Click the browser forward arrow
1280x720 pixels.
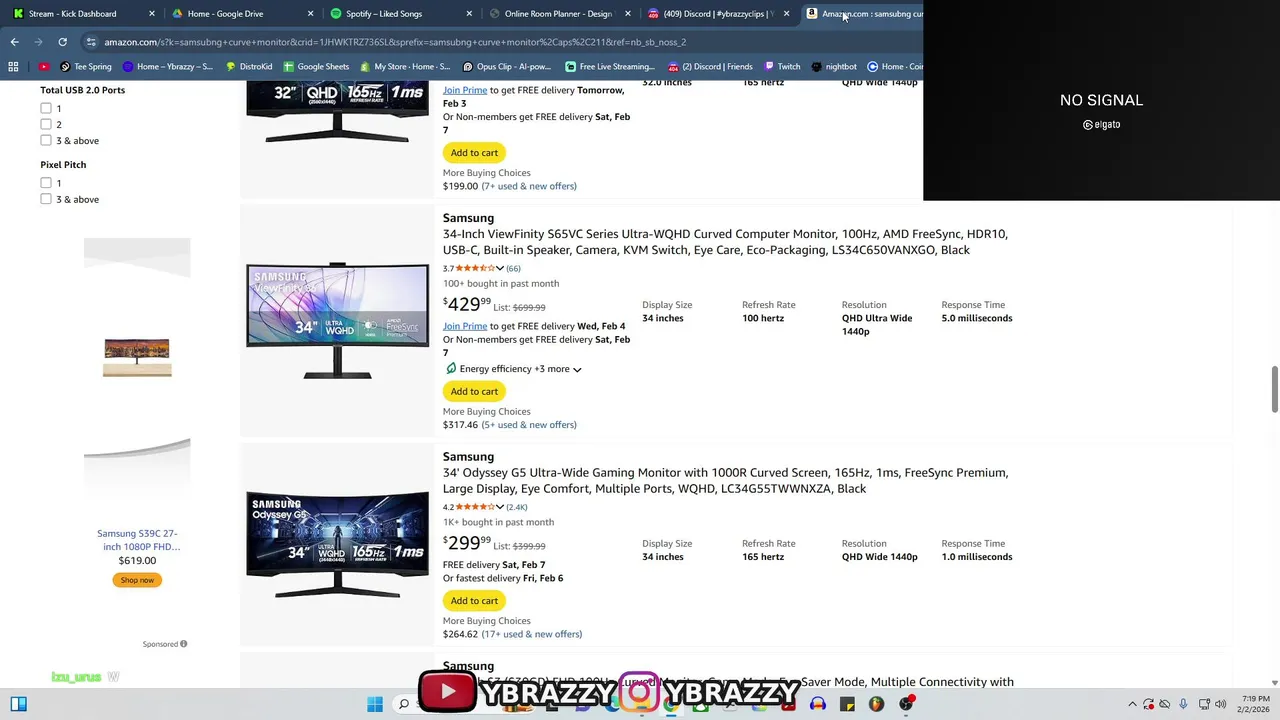click(x=38, y=42)
